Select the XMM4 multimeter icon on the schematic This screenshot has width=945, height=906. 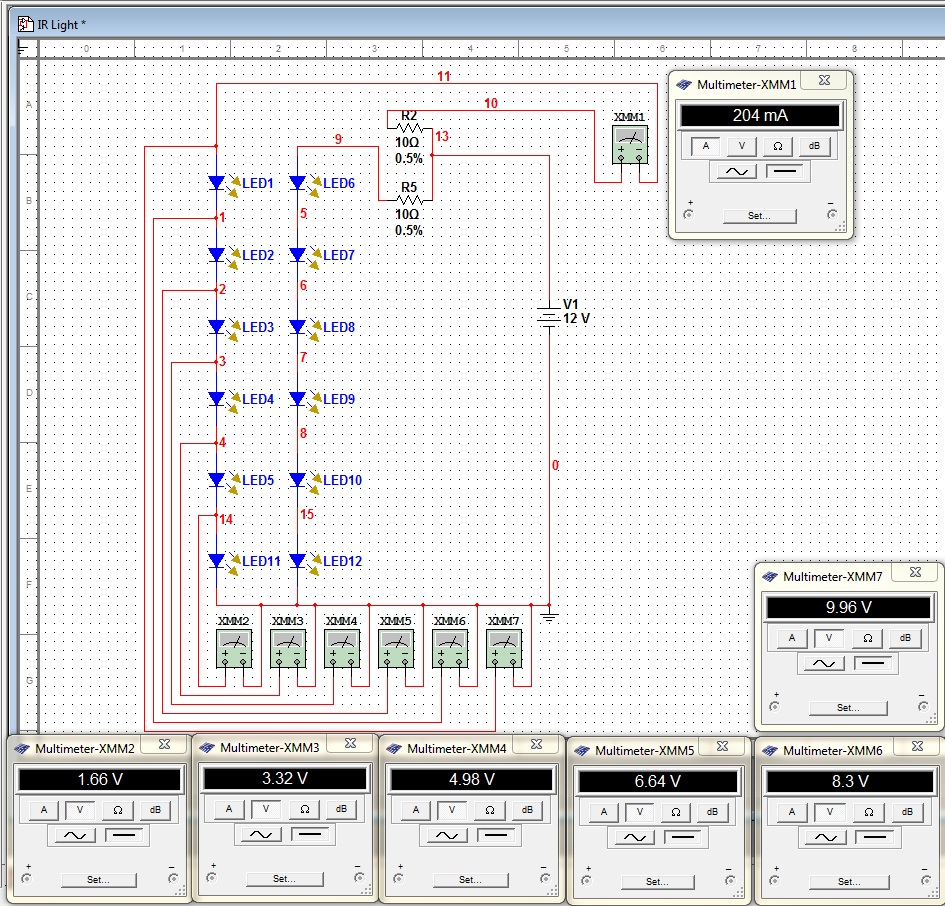pos(342,649)
